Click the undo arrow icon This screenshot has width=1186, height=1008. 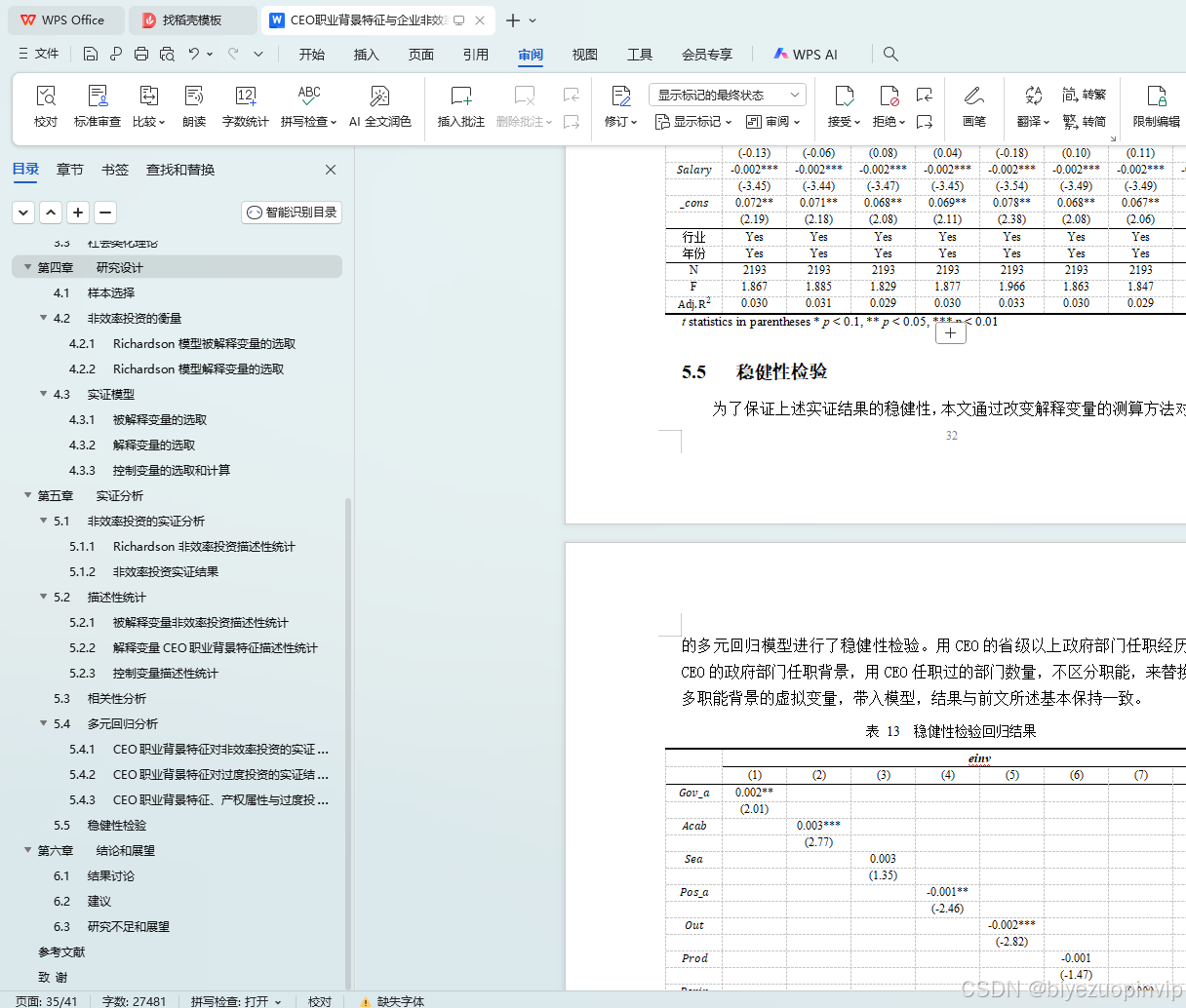194,54
